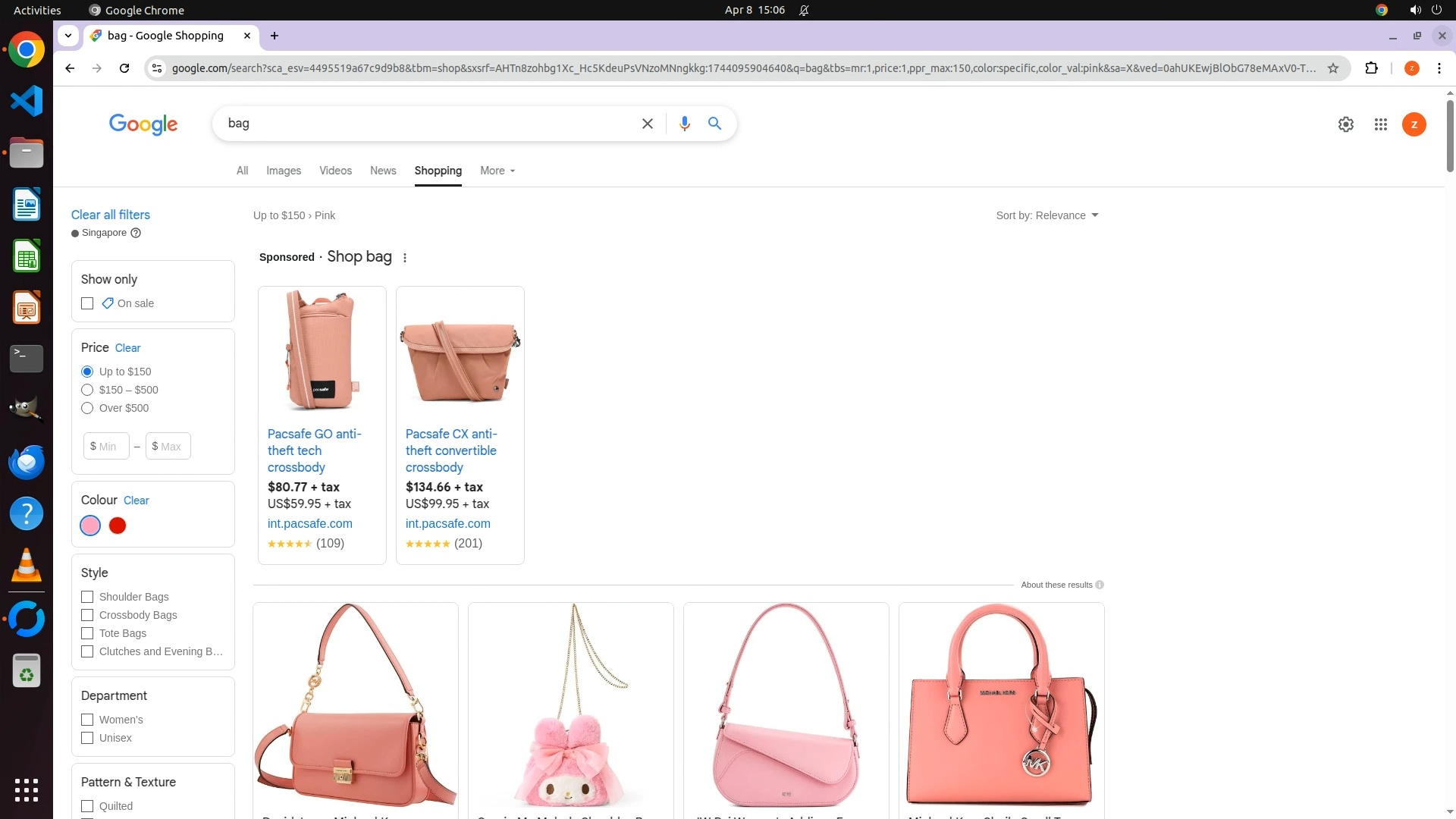1456x819 pixels.
Task: Click the voice search microphone icon
Action: point(684,124)
